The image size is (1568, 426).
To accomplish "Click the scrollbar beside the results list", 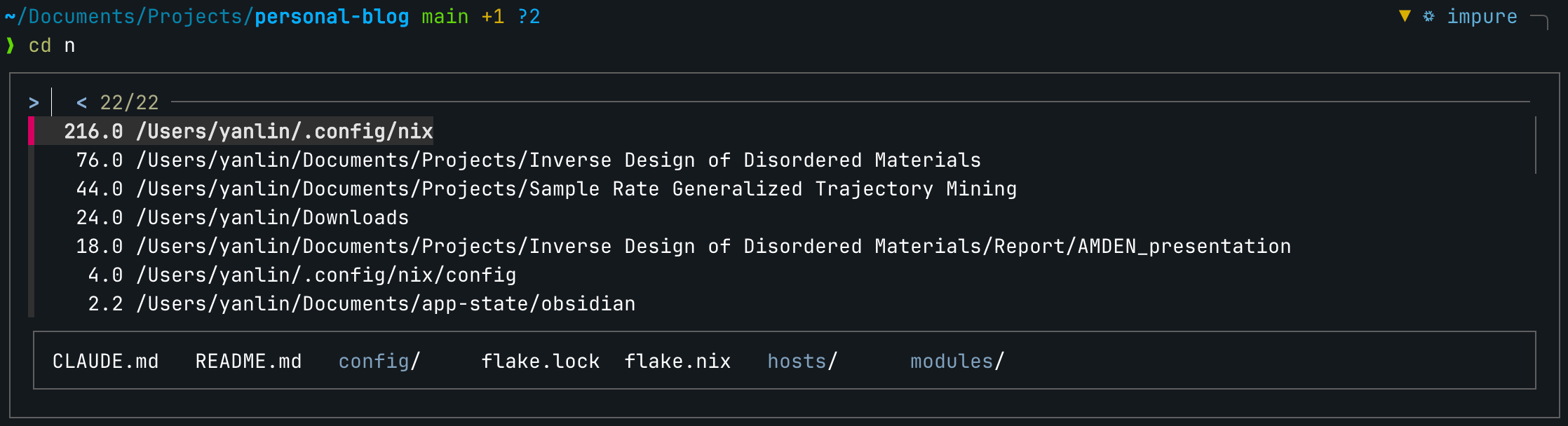I will click(x=1536, y=145).
